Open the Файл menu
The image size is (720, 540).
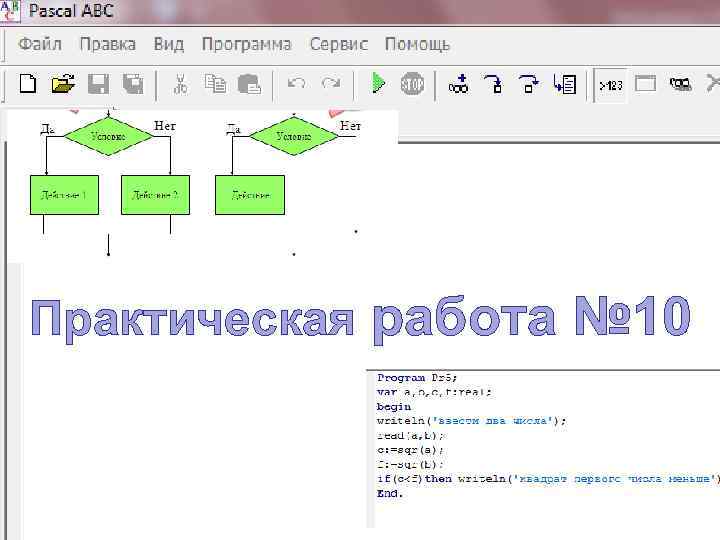tap(40, 45)
